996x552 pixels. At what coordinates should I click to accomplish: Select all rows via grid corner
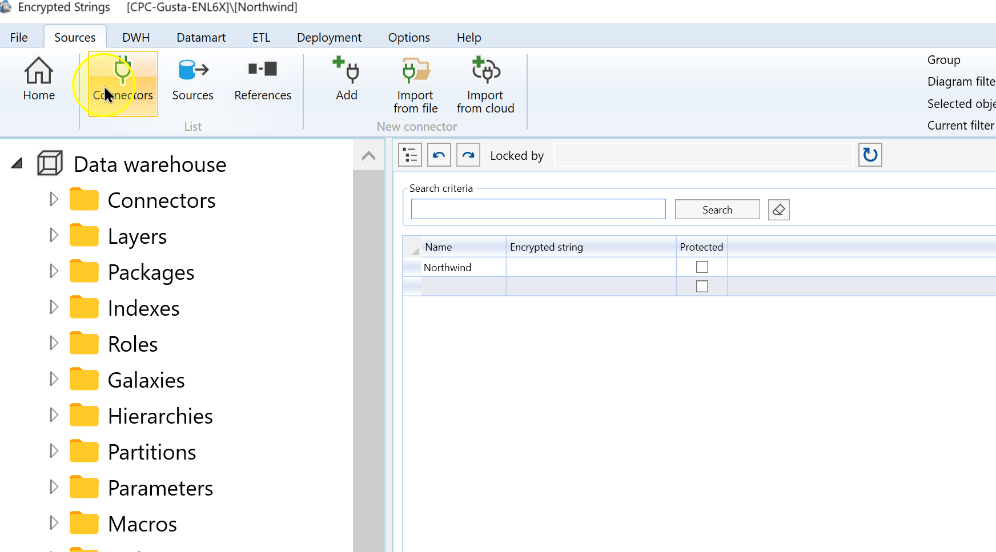(x=412, y=247)
